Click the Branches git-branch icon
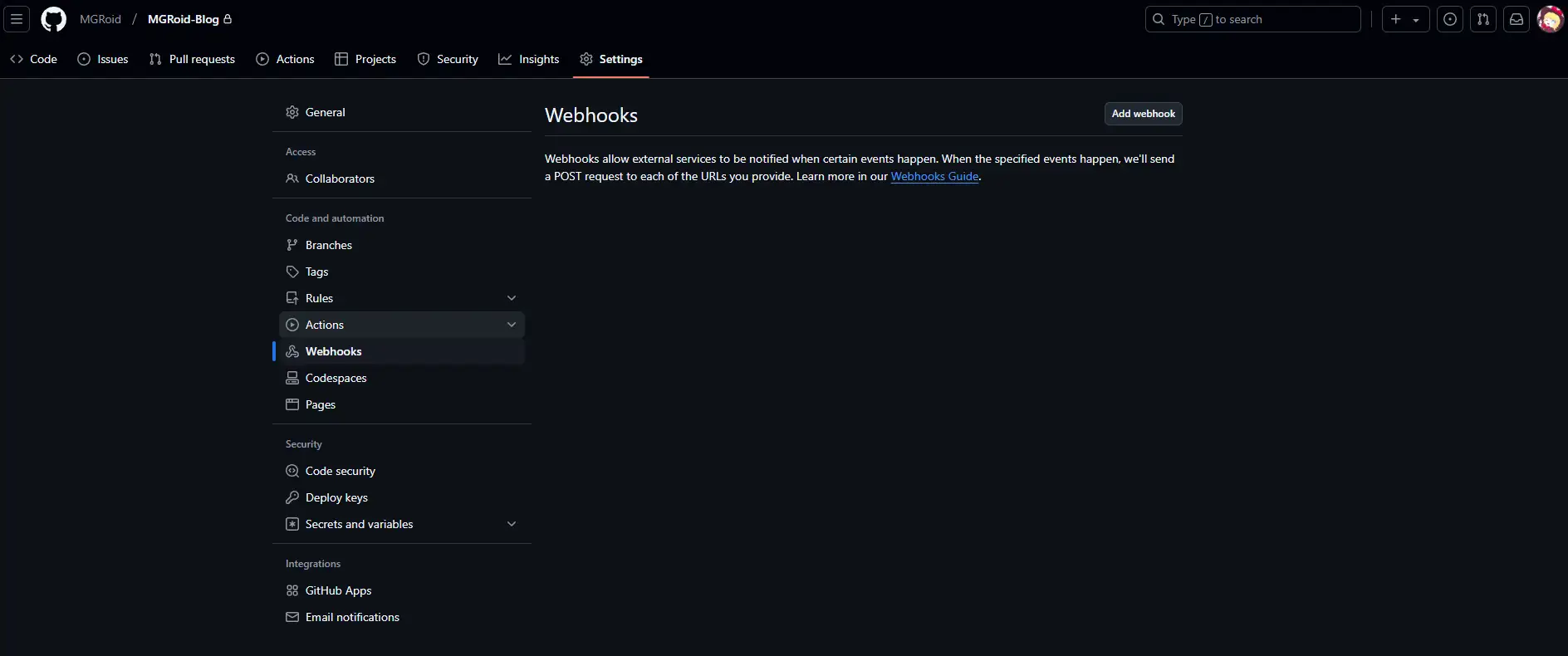 coord(292,245)
